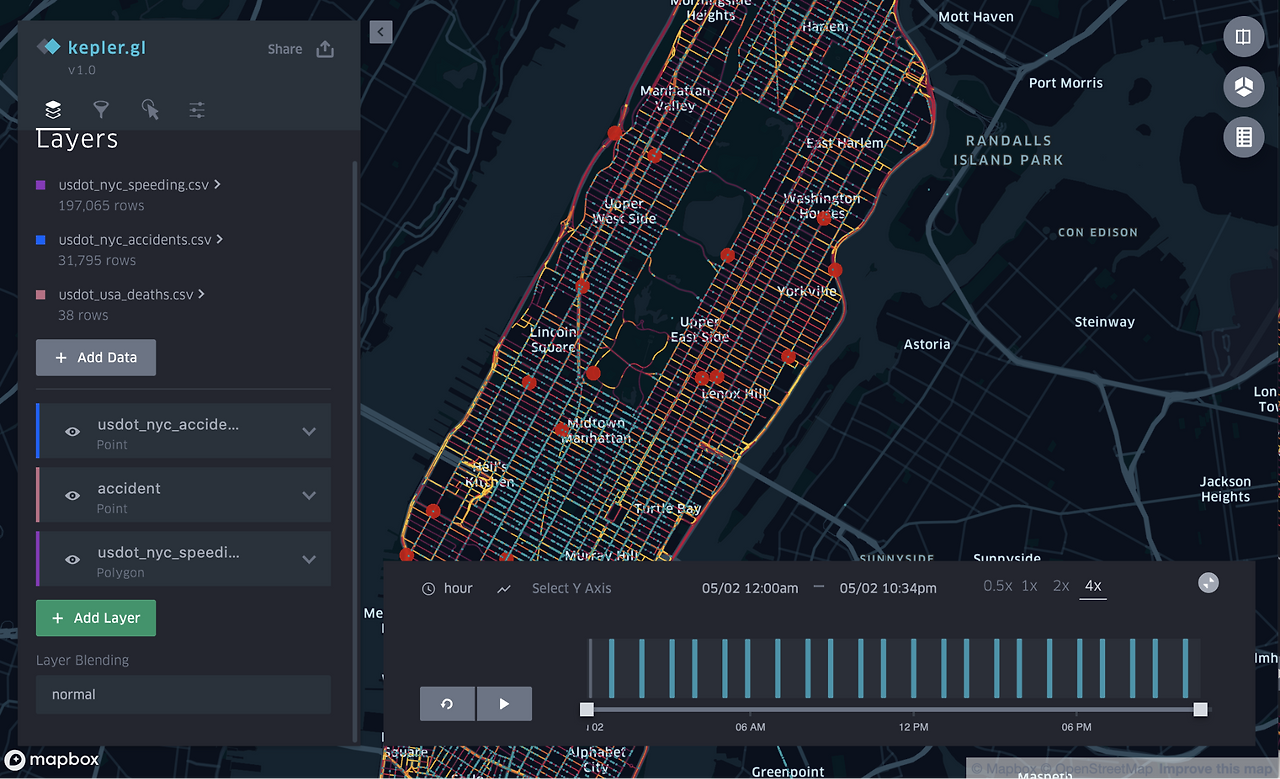Hide the usdot_nyc_accide layer
1280x779 pixels.
click(x=71, y=431)
